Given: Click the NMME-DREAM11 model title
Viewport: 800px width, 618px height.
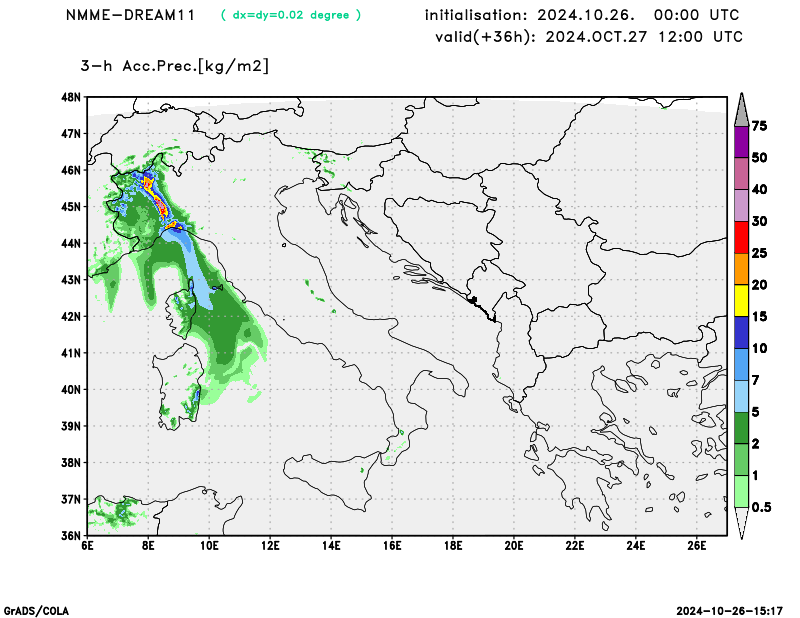Looking at the screenshot, I should coord(131,15).
